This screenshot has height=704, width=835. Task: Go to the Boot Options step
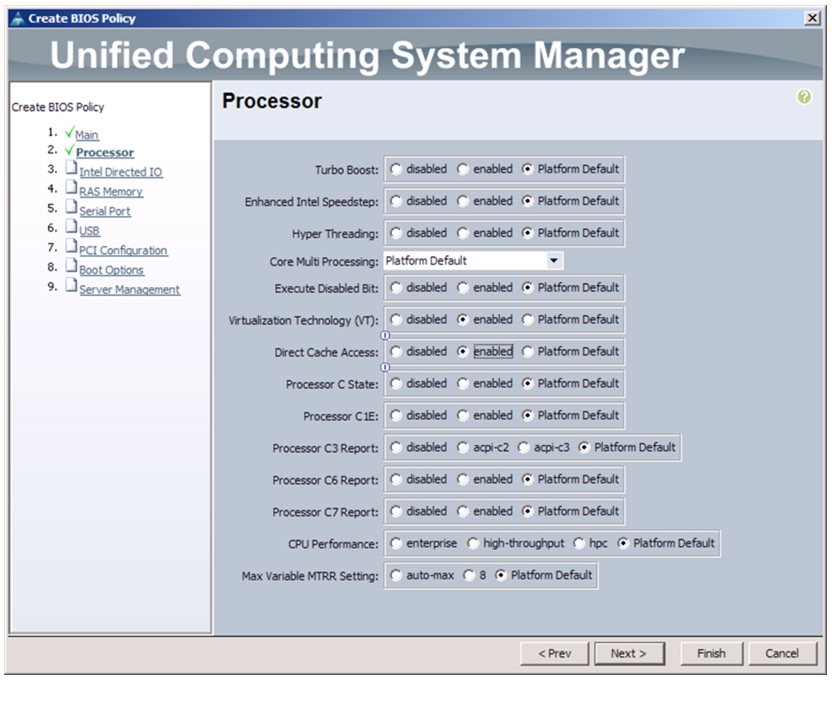112,270
